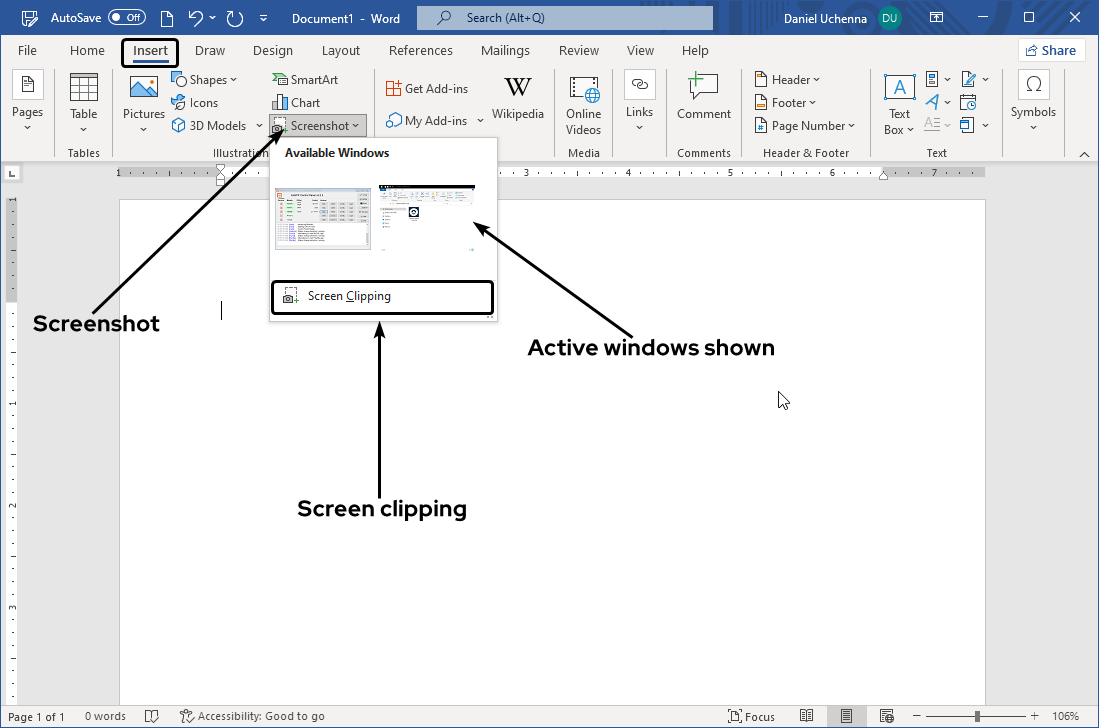The image size is (1099, 728).
Task: Toggle the AutoSave switch
Action: pos(126,18)
